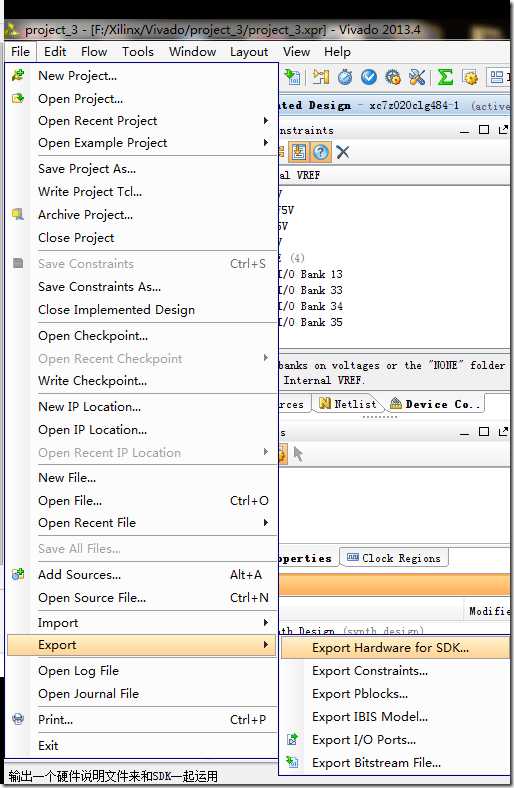Click the yellow gear settings icon

point(470,77)
